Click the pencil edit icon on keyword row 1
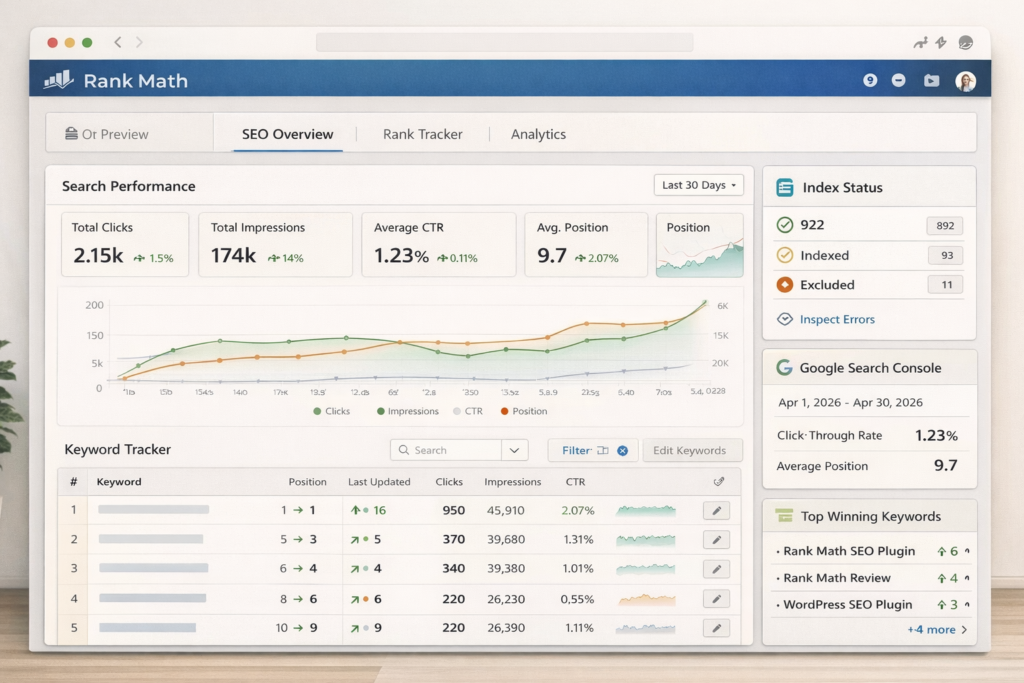This screenshot has width=1024, height=683. pos(716,510)
